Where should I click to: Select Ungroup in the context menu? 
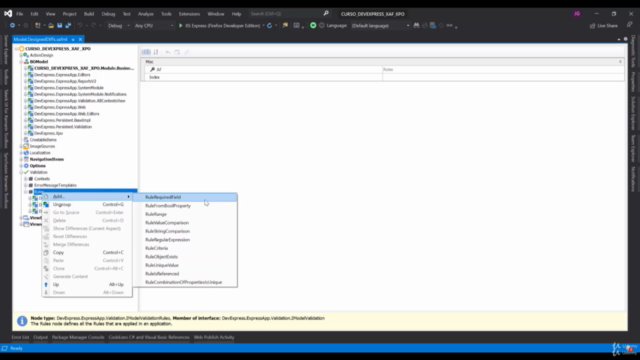pos(87,204)
